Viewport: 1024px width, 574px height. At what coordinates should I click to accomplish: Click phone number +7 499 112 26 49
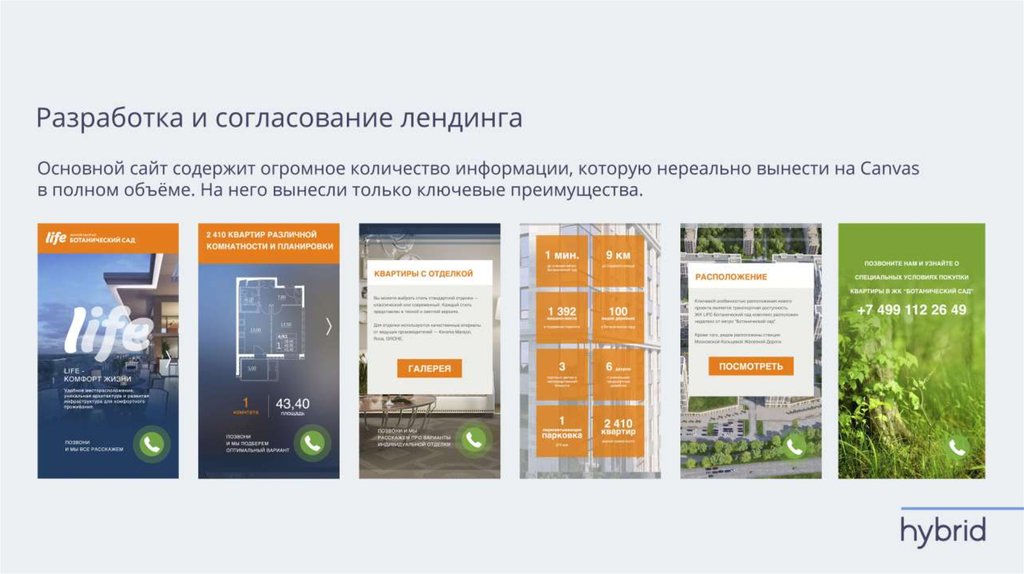912,310
